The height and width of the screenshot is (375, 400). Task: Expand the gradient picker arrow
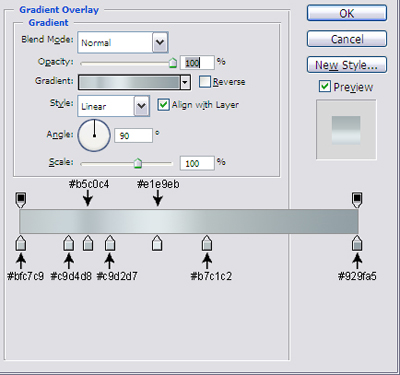[185, 82]
